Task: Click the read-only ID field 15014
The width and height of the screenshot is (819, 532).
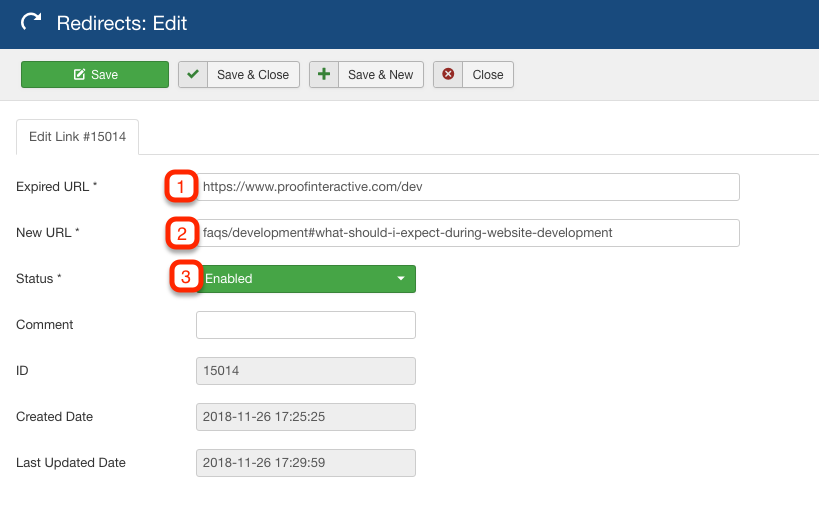Action: point(306,371)
